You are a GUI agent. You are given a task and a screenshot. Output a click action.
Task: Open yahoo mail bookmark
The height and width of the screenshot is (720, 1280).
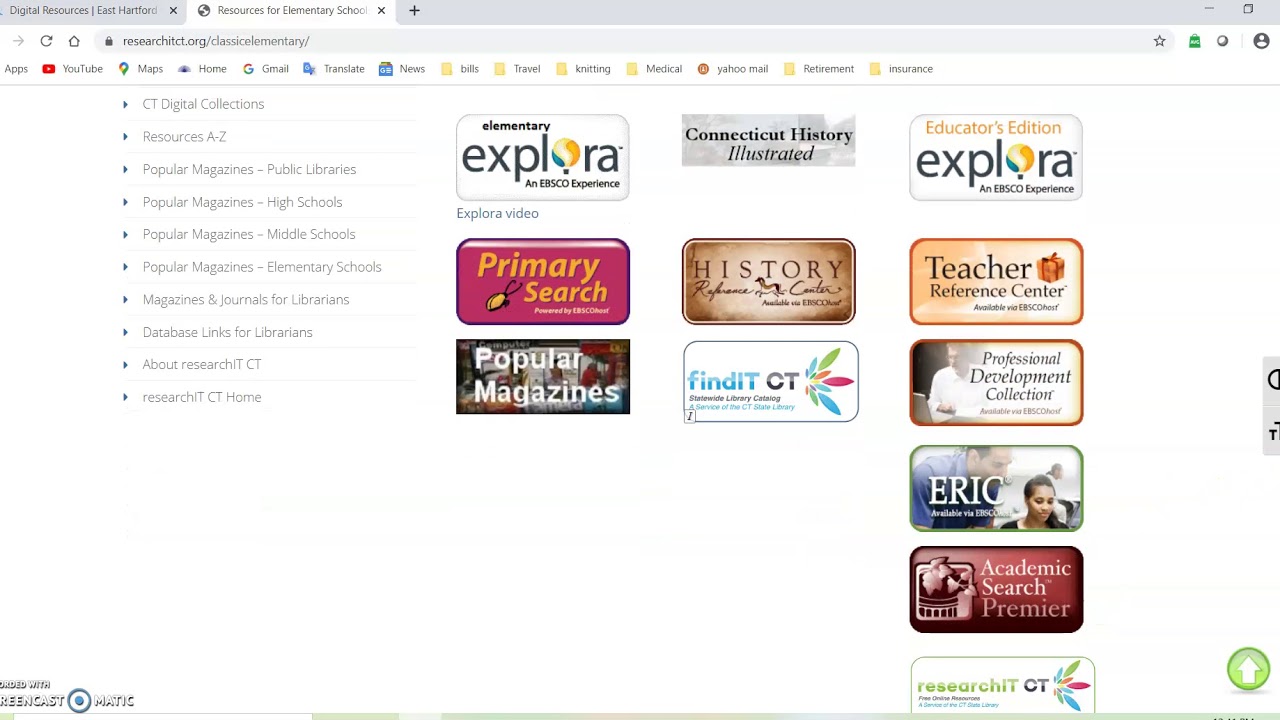pos(733,69)
